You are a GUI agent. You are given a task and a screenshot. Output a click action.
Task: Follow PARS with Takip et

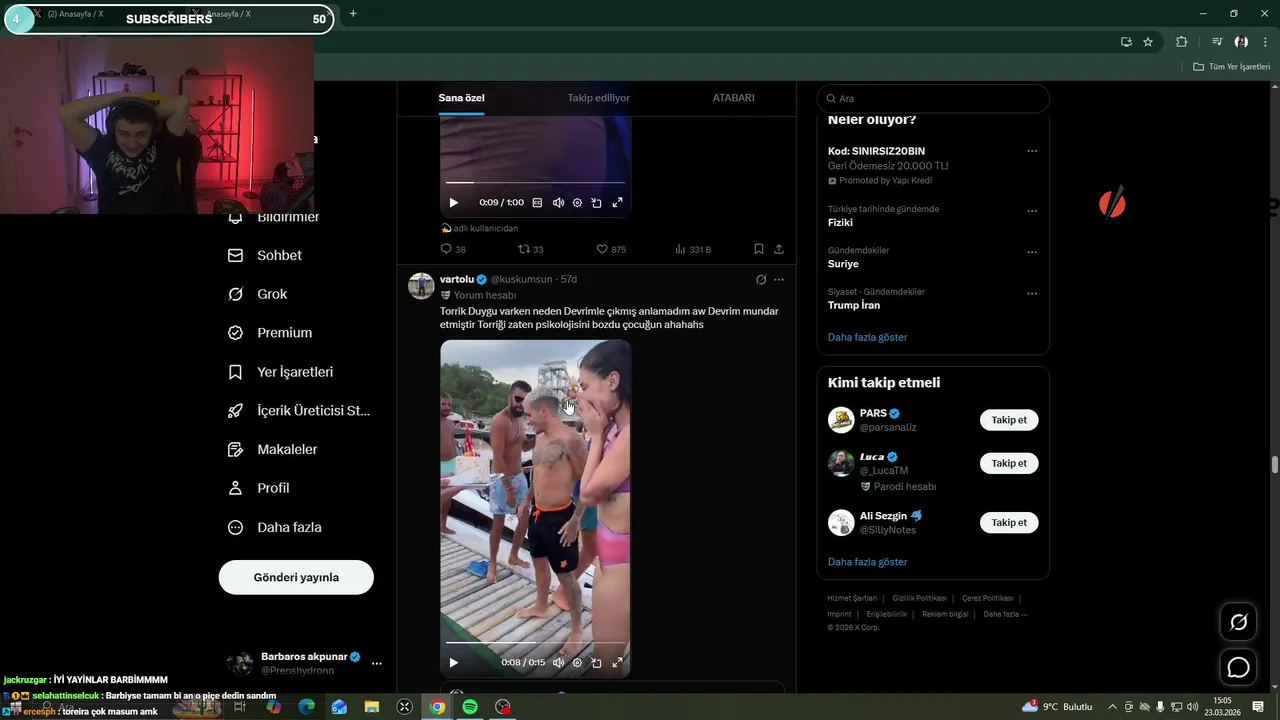coord(1009,420)
